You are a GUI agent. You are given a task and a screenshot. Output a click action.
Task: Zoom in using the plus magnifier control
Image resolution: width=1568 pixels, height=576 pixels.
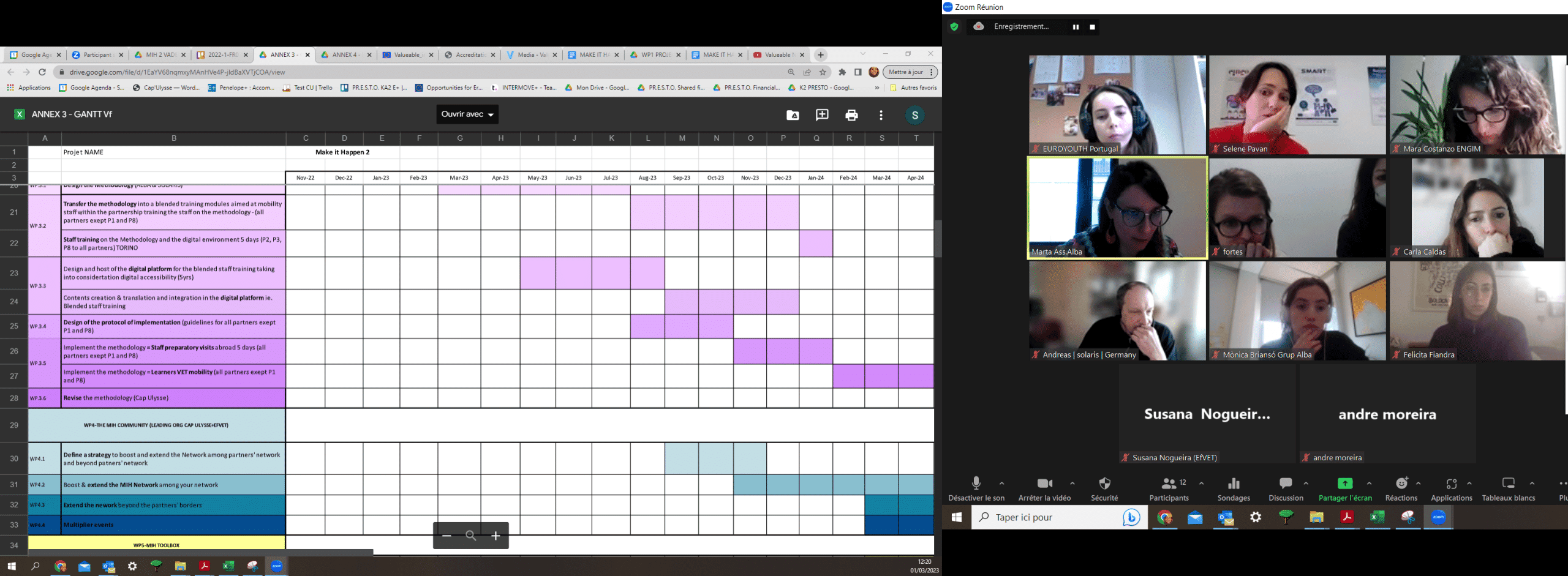[496, 536]
